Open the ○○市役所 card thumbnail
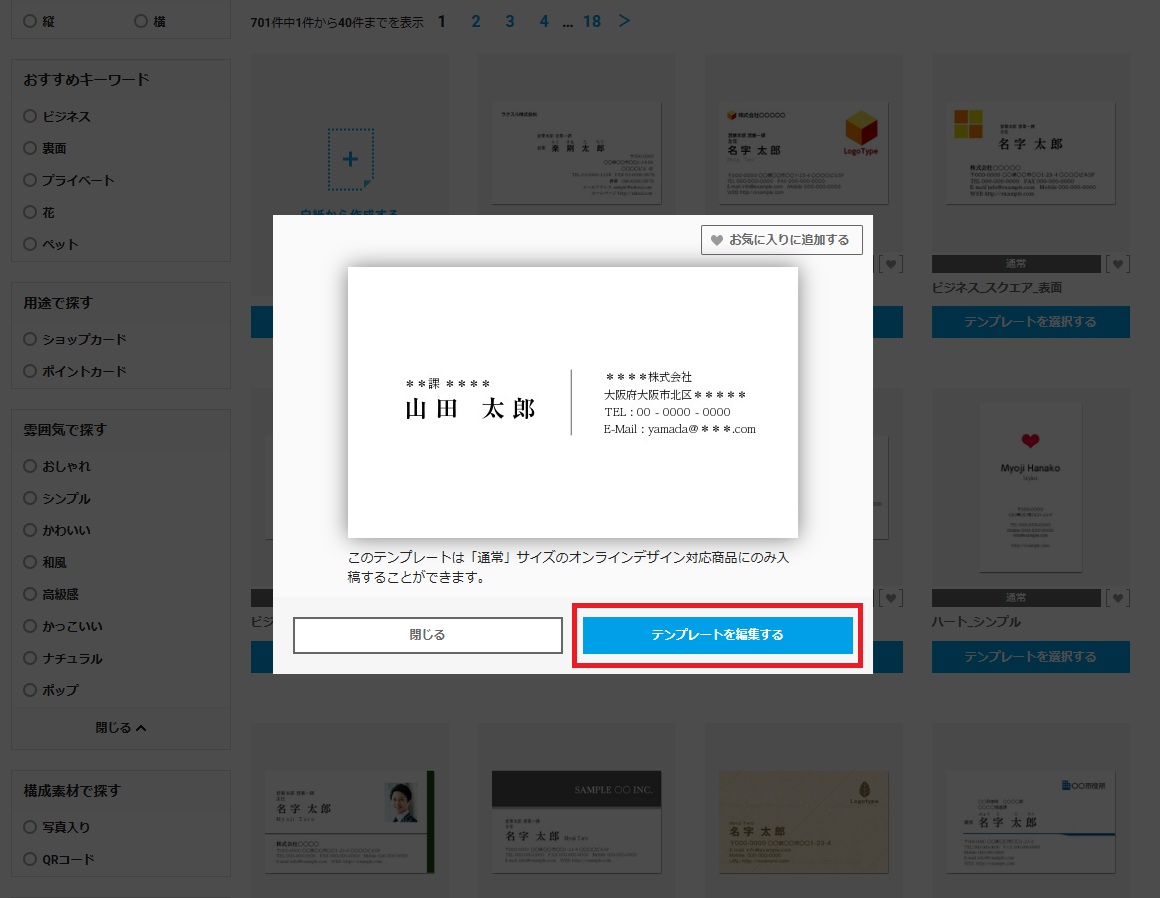 click(1031, 822)
